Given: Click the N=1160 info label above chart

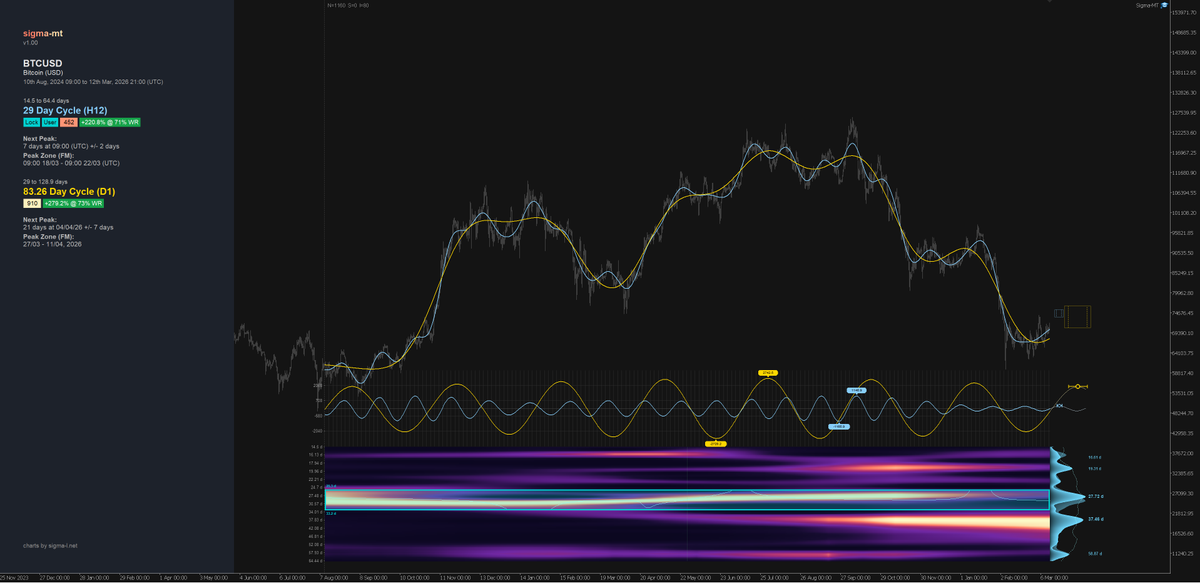Looking at the screenshot, I should pyautogui.click(x=347, y=5).
